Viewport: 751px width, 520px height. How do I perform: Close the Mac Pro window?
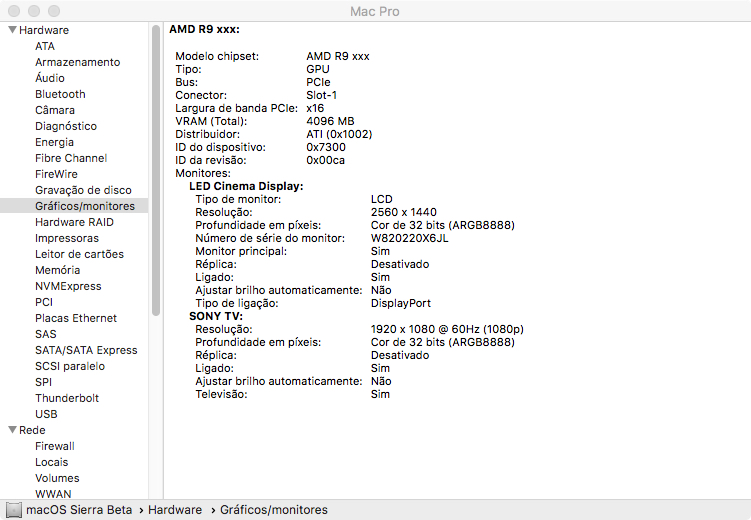click(14, 11)
